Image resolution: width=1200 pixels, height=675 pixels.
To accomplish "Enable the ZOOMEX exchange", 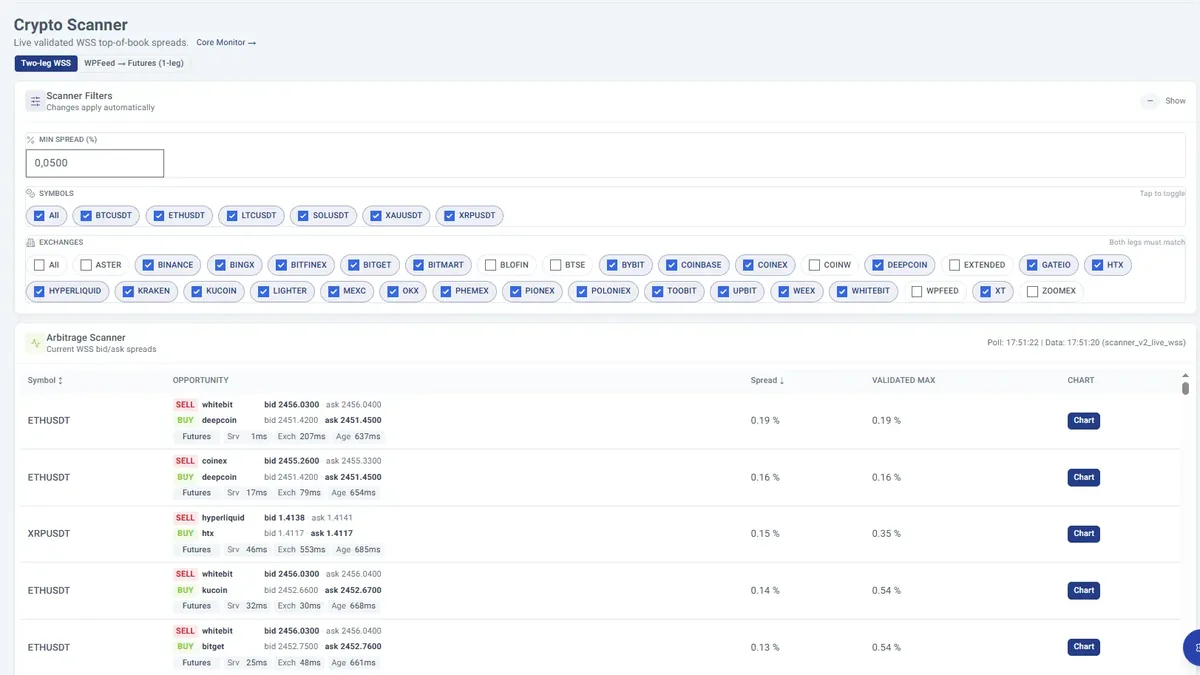I will coord(1032,291).
